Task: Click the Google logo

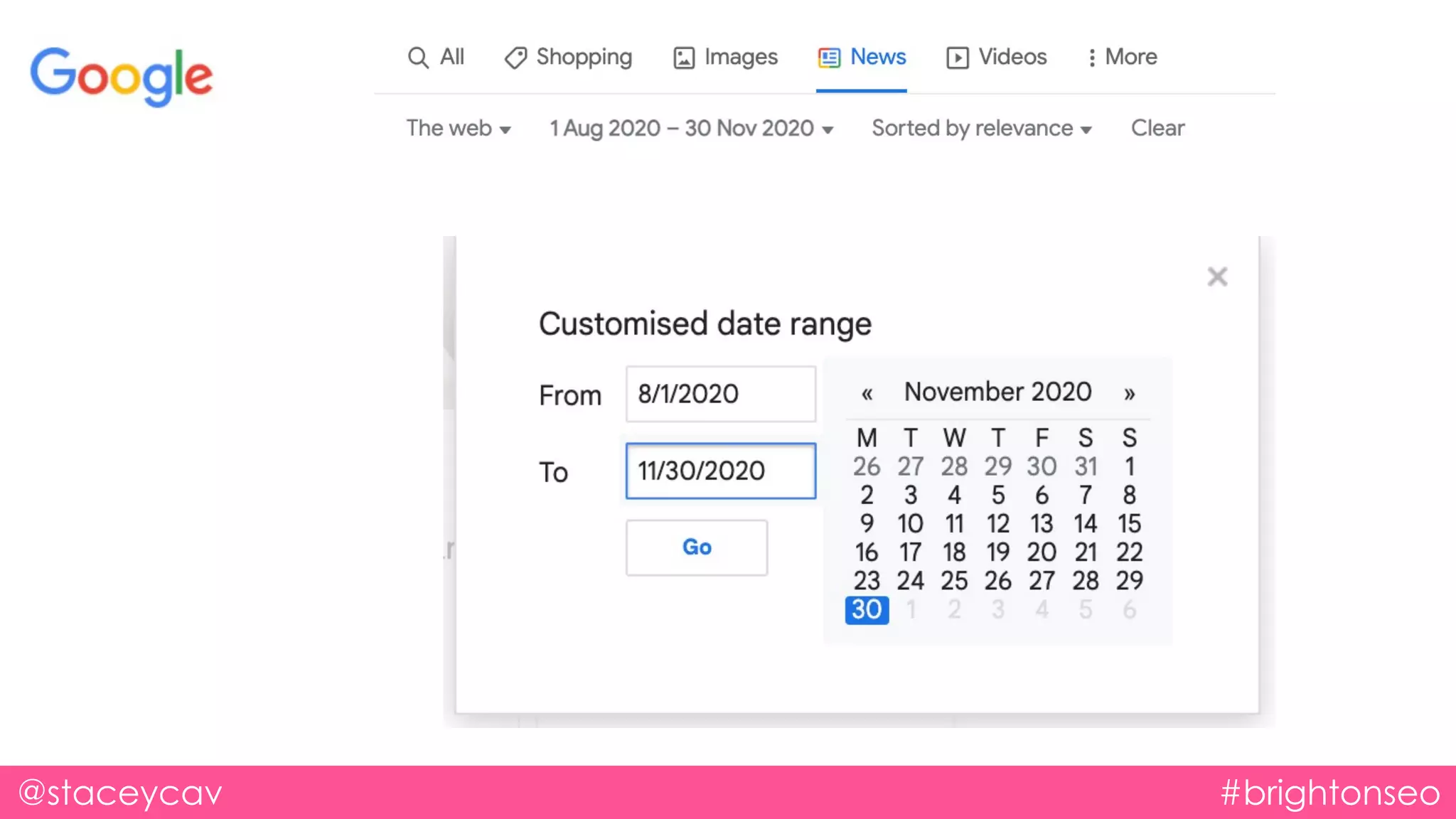Action: (x=121, y=76)
